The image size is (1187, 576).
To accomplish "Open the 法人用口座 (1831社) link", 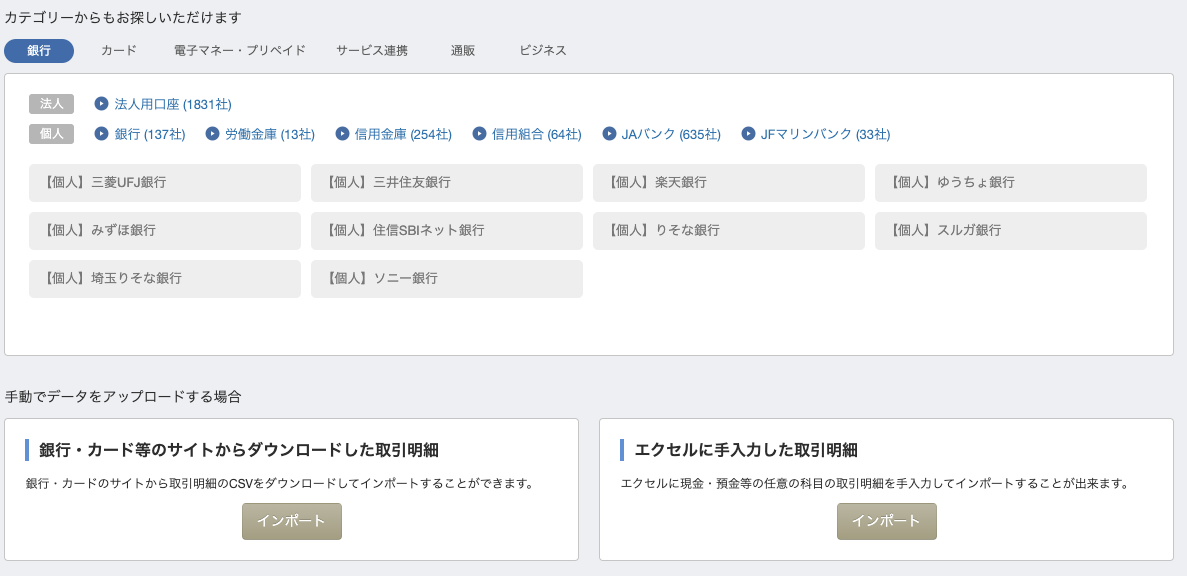I will pos(173,104).
